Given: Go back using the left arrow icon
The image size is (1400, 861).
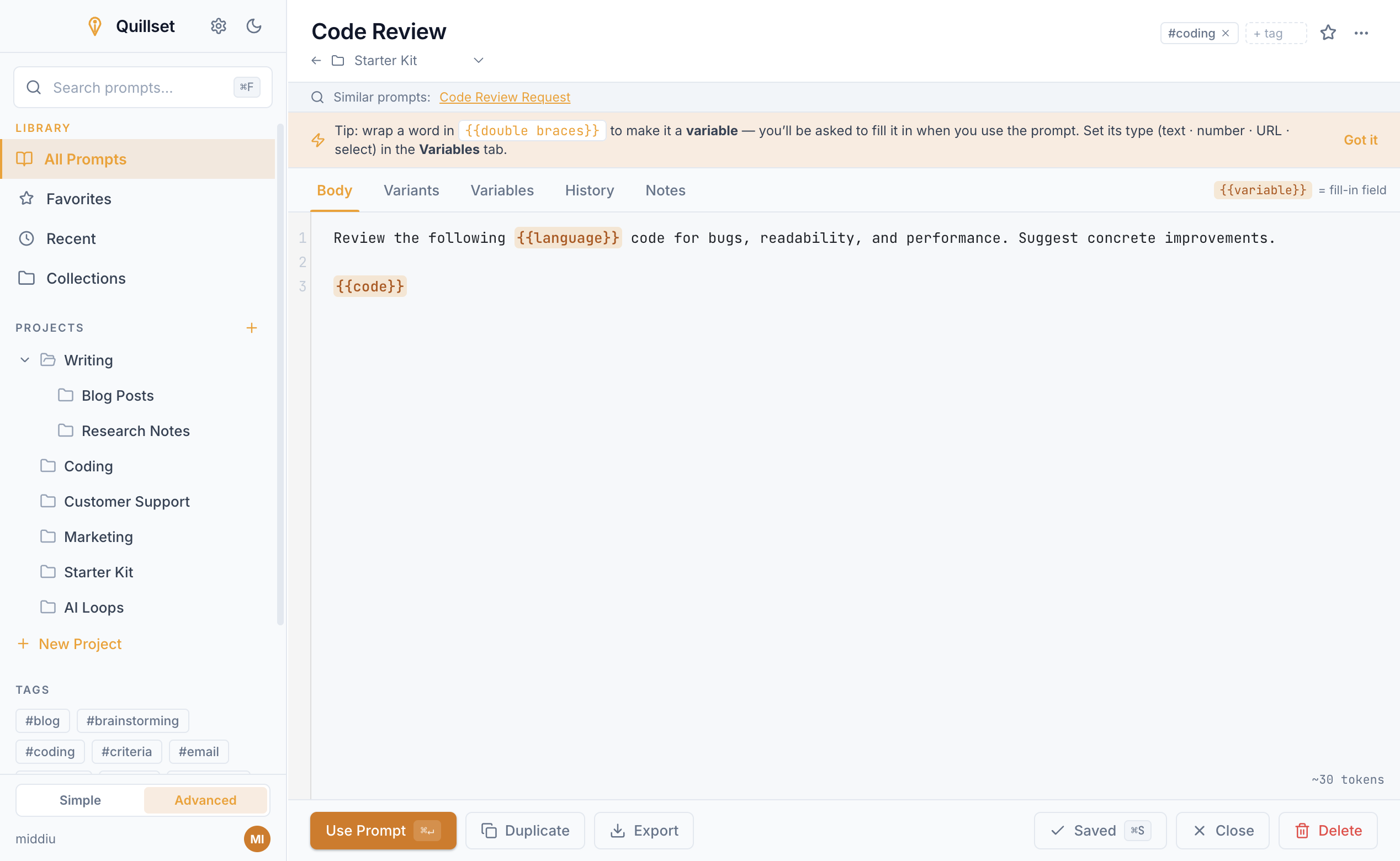Looking at the screenshot, I should point(316,60).
